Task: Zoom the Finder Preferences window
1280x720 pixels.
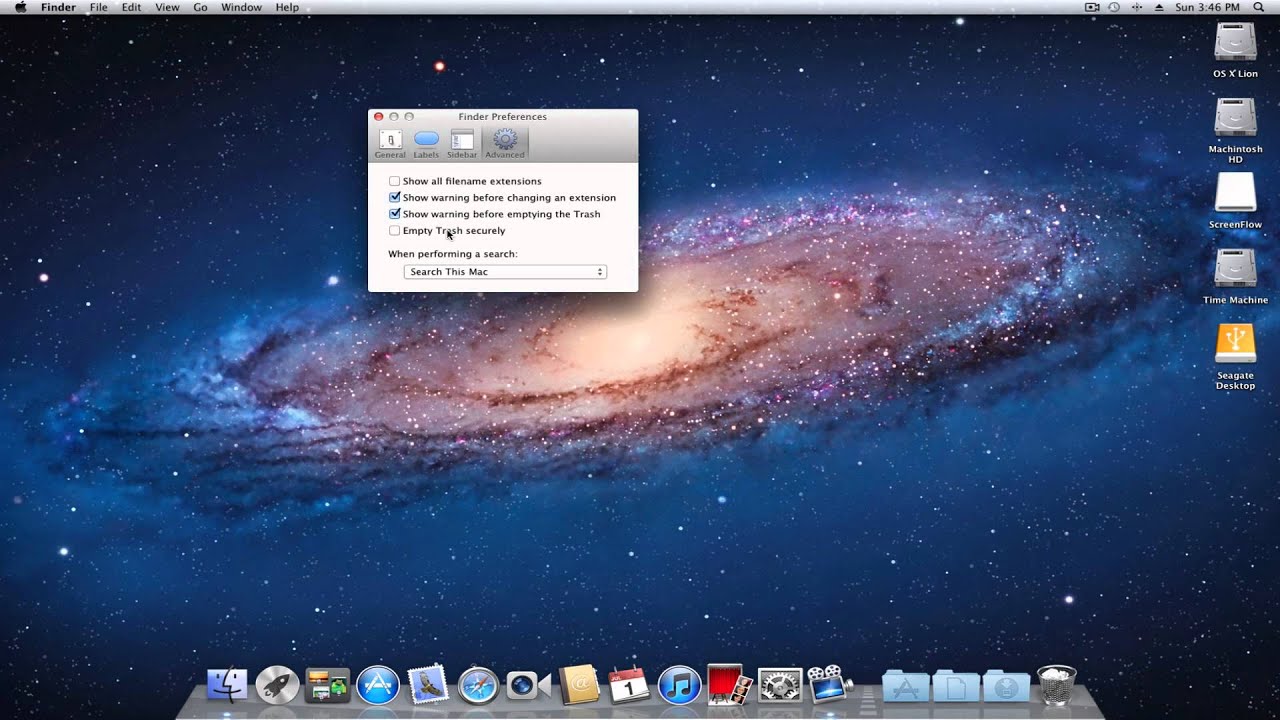Action: 409,117
